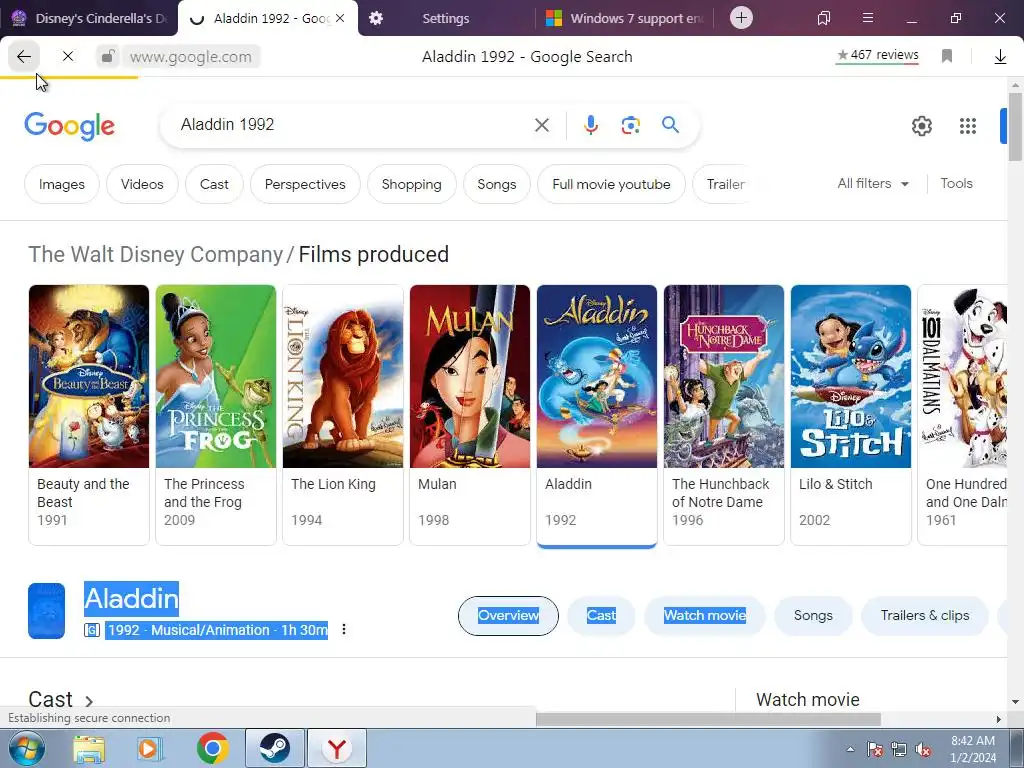This screenshot has width=1024, height=768.
Task: Open the Windows Start button
Action: tap(26, 748)
